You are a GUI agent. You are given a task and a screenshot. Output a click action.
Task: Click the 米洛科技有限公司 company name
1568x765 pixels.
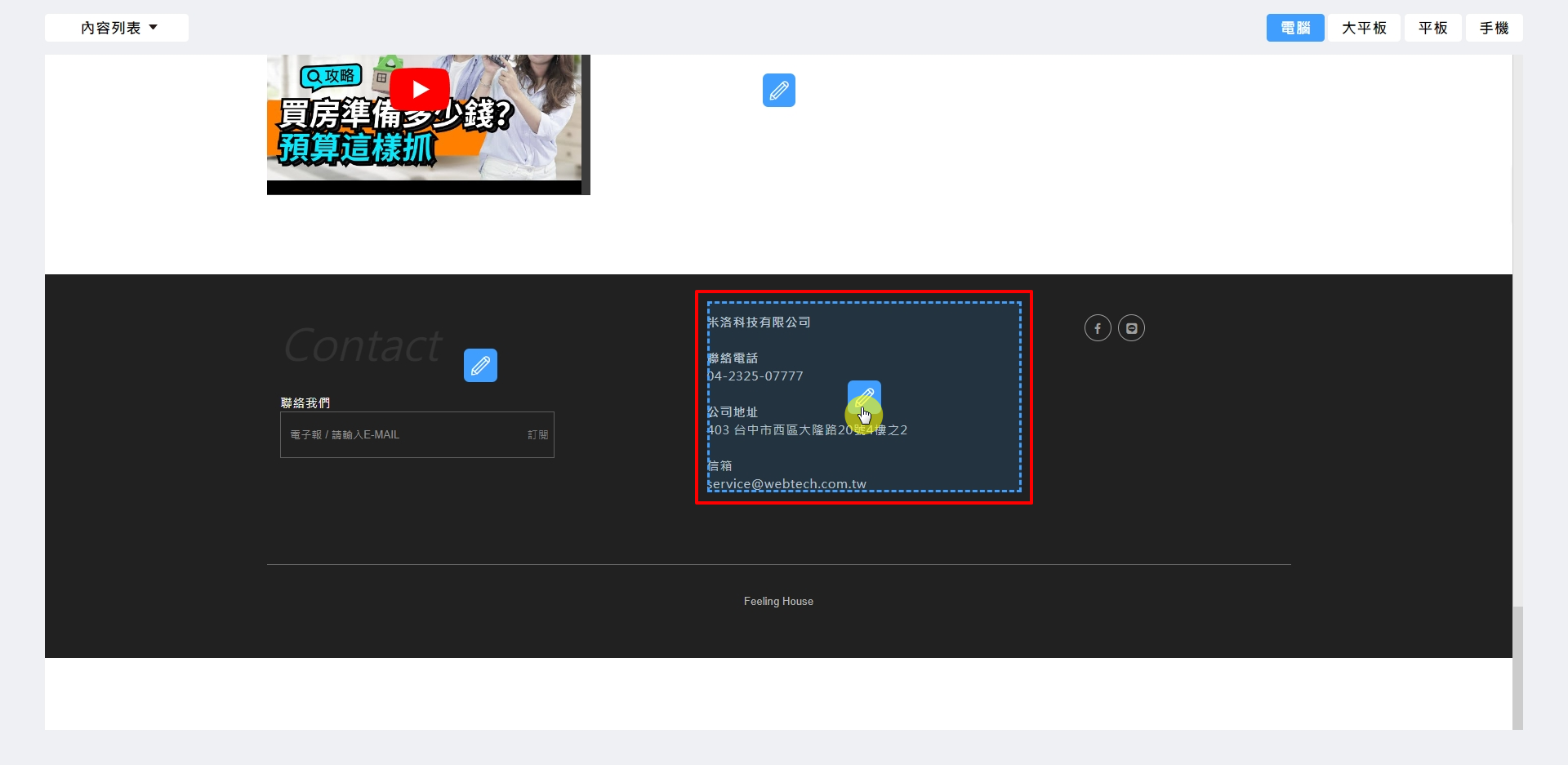759,322
